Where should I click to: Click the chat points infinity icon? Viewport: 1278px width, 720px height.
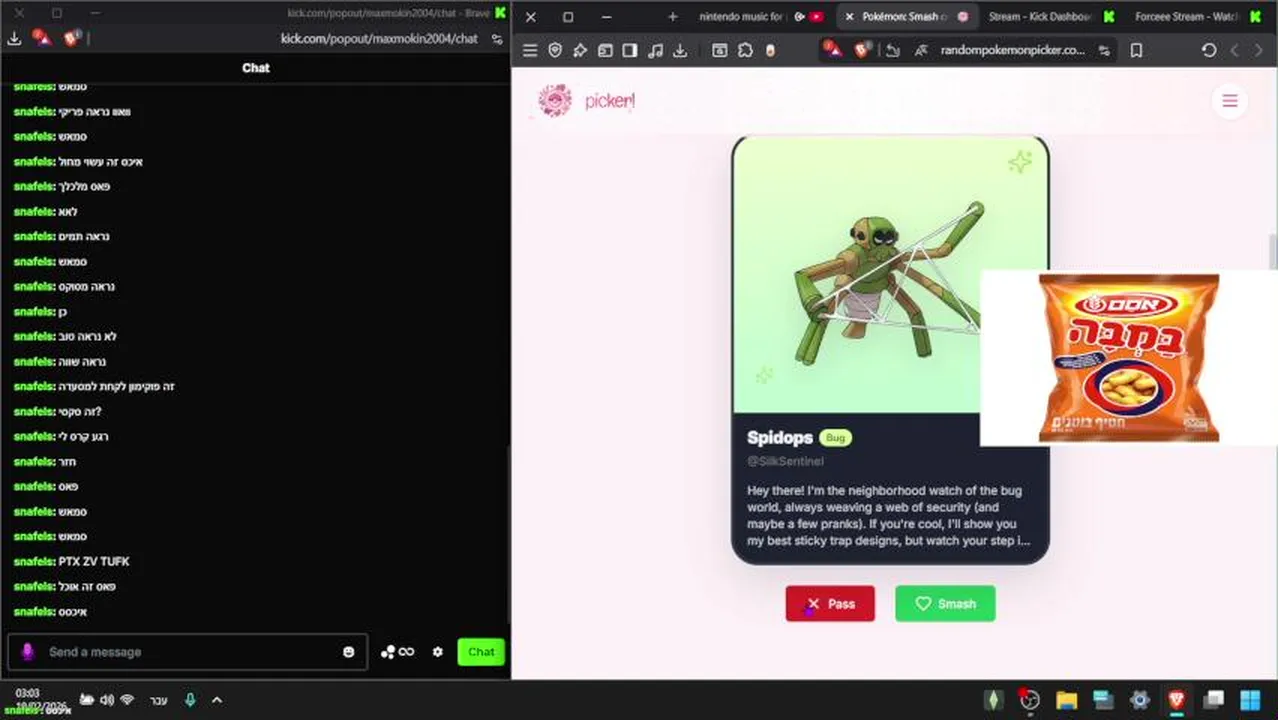tap(398, 652)
